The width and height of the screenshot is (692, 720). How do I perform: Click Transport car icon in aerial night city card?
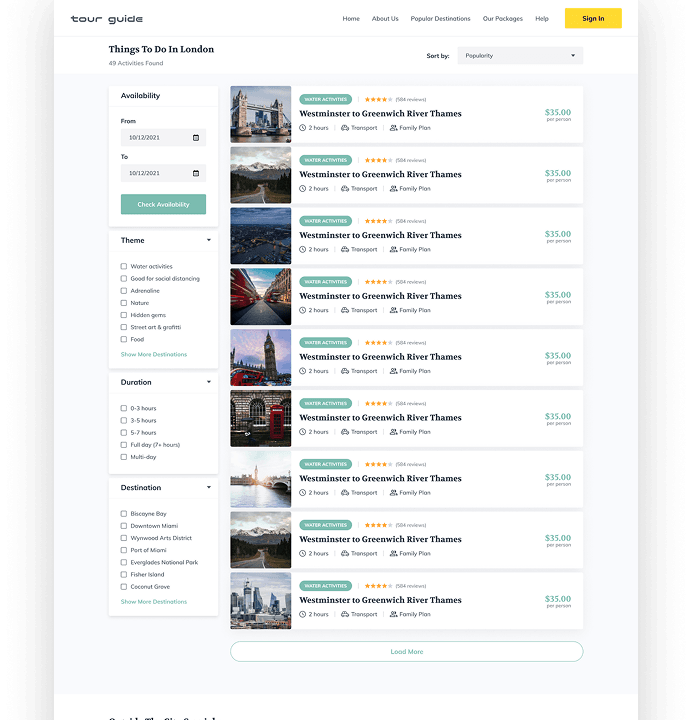pyautogui.click(x=345, y=249)
